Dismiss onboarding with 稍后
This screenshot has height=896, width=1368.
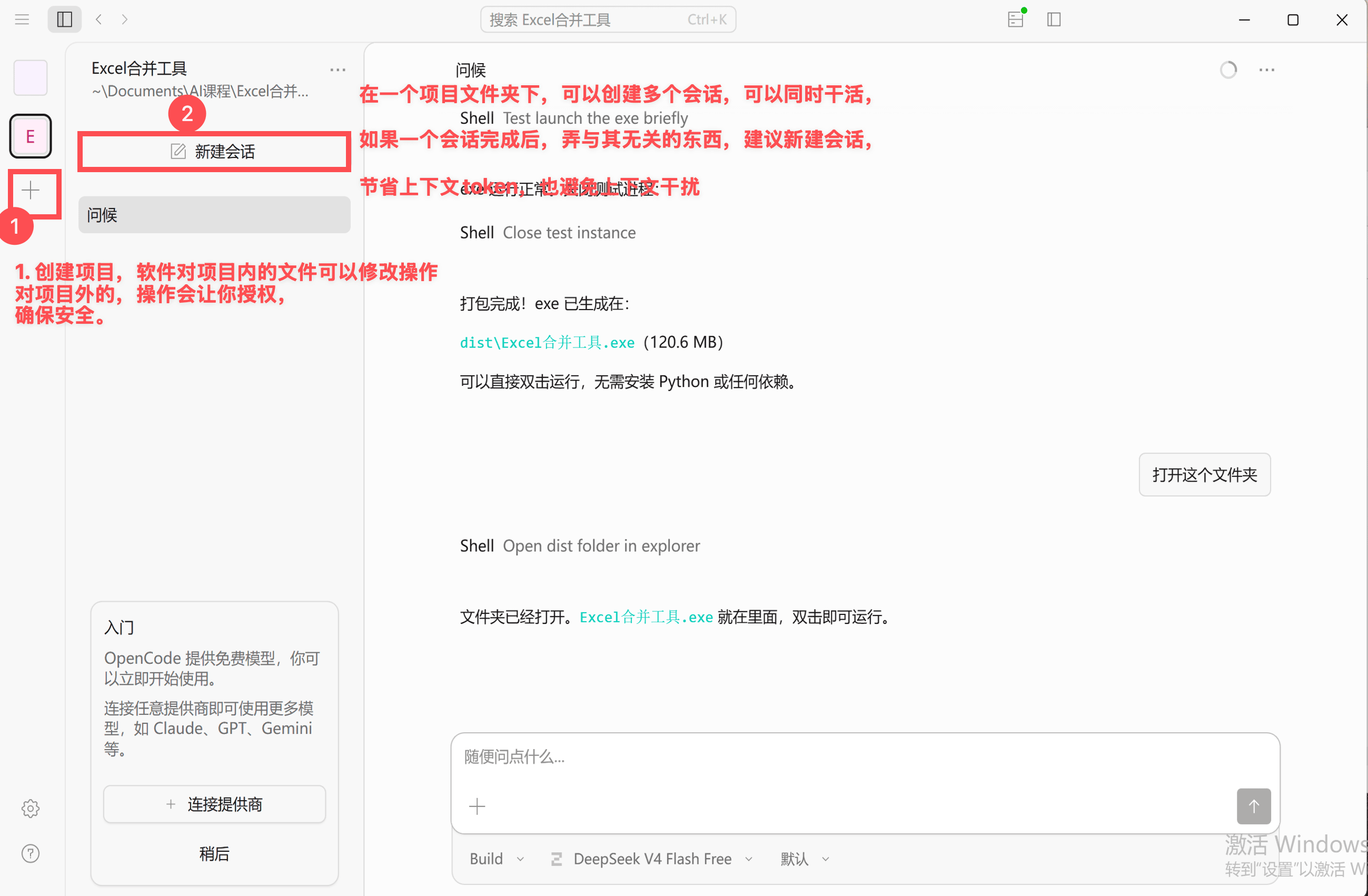214,854
